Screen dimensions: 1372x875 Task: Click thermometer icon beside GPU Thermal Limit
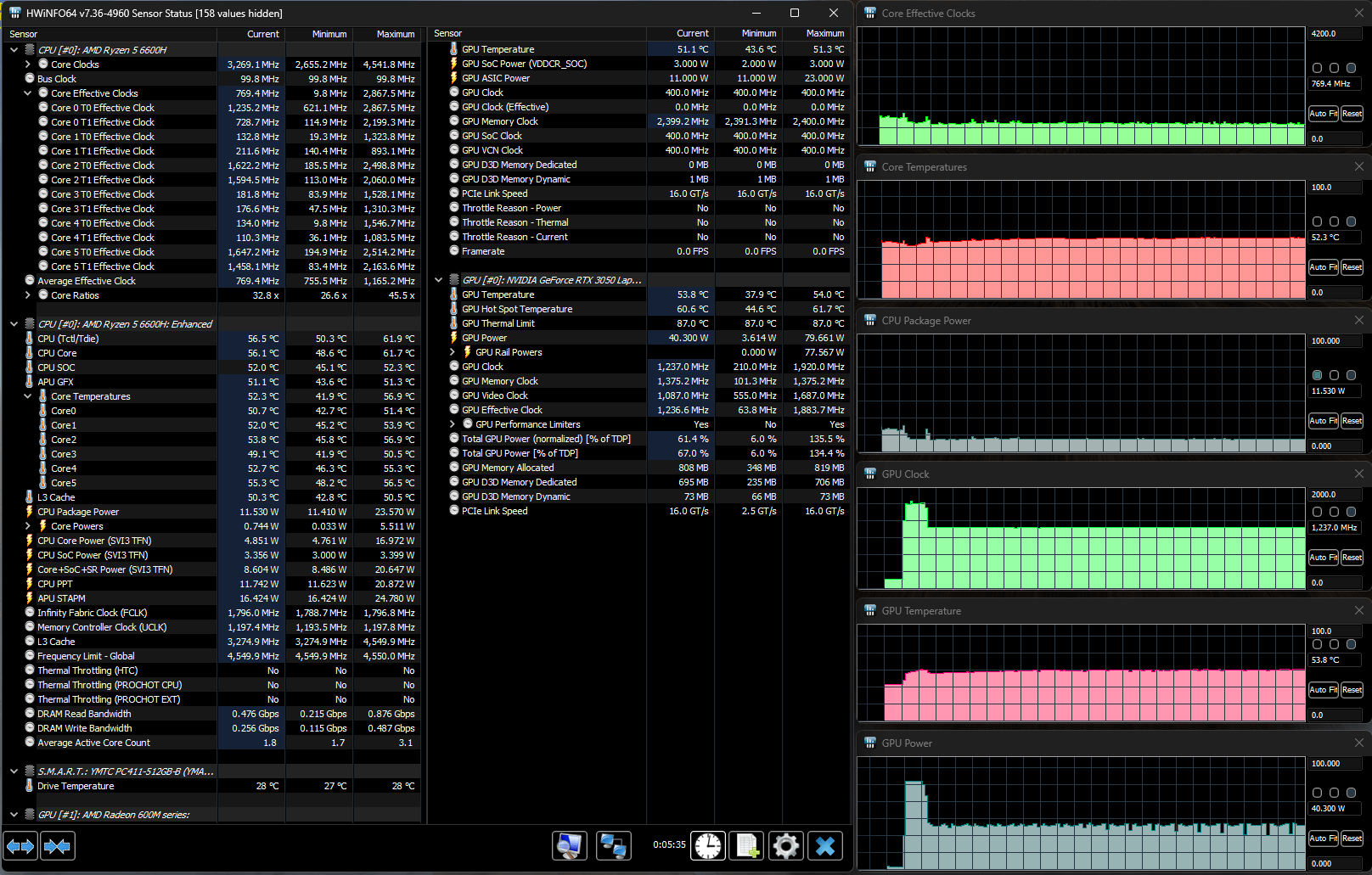454,323
